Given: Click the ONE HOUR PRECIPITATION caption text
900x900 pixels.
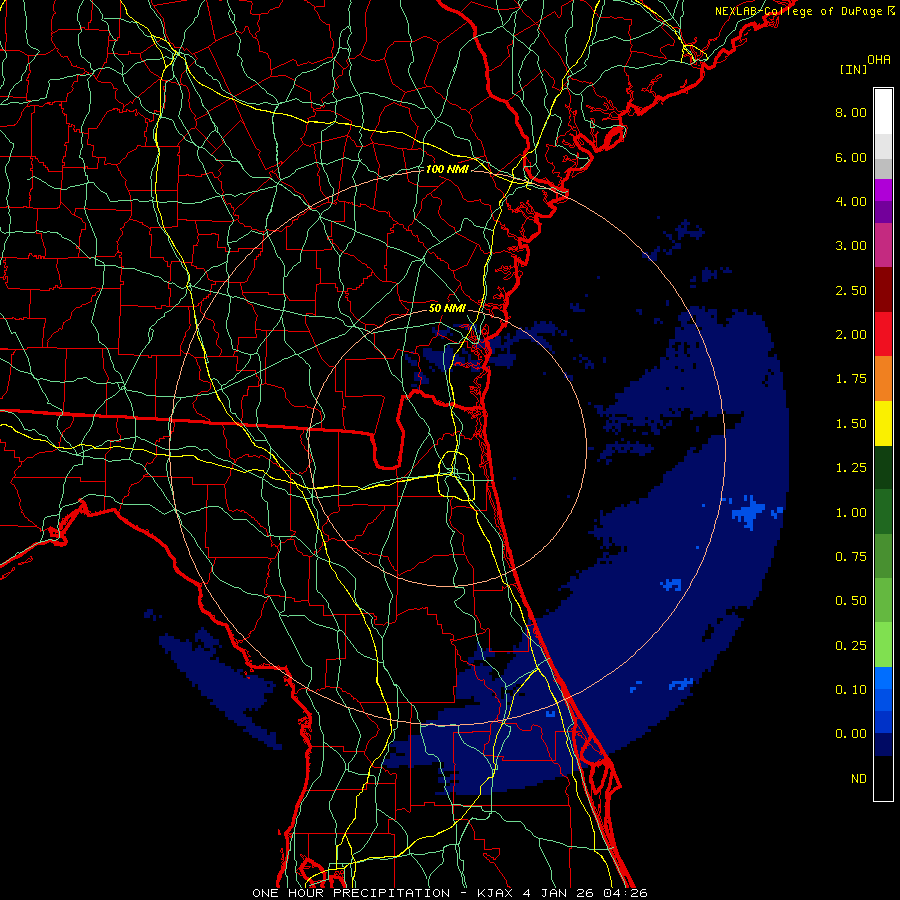Looking at the screenshot, I should click(x=351, y=893).
